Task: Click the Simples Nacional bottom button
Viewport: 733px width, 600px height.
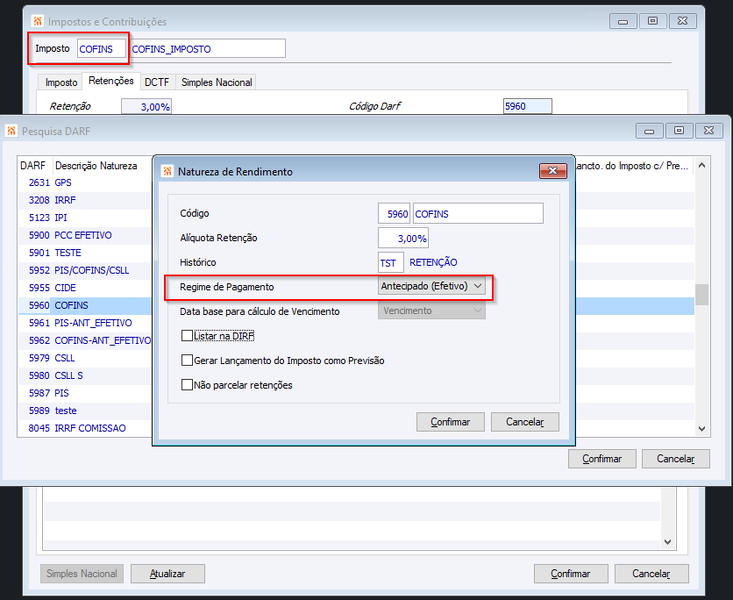Action: click(82, 573)
